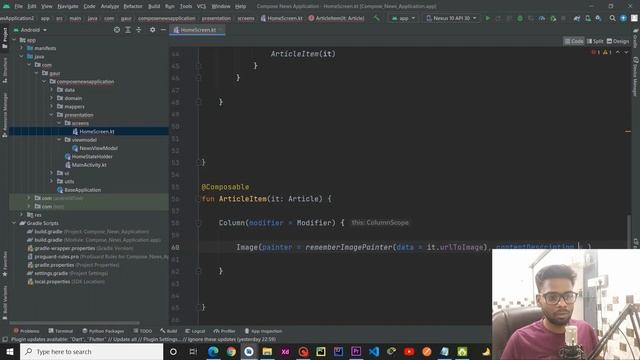This screenshot has height=360, width=640.
Task: Open Search Everywhere magnifier icon
Action: click(612, 18)
